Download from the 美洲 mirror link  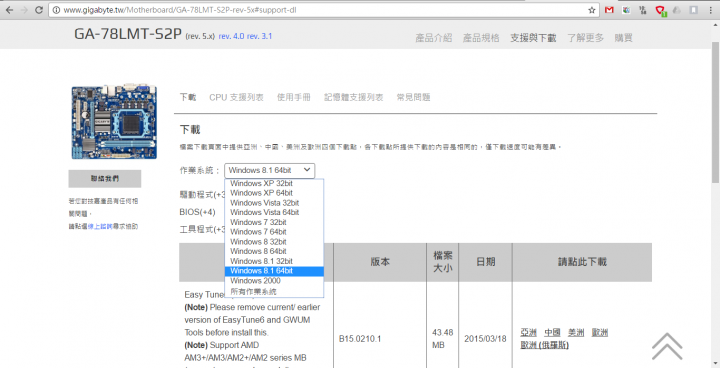(x=576, y=332)
